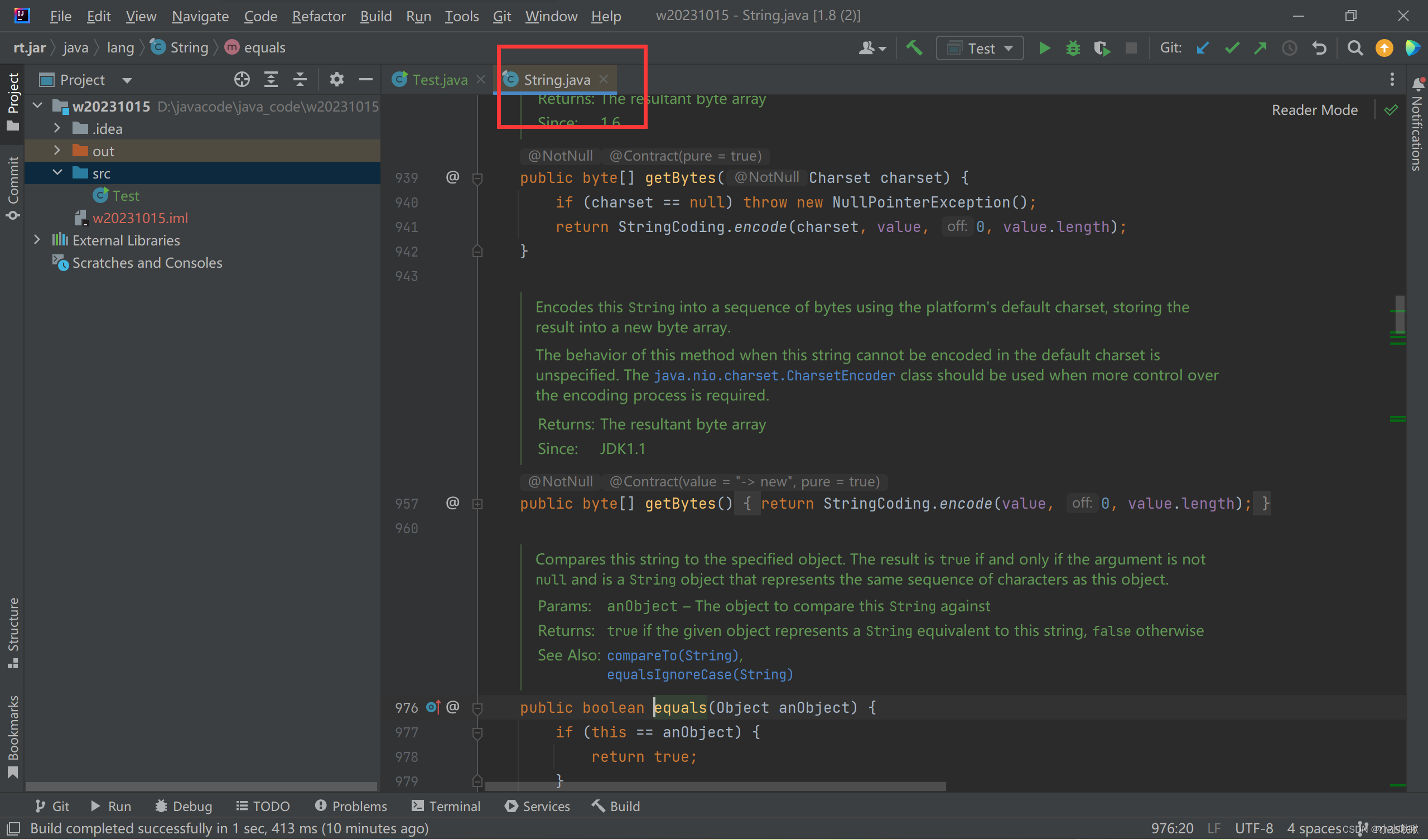
Task: Click Project panel settings gear icon
Action: tap(336, 80)
